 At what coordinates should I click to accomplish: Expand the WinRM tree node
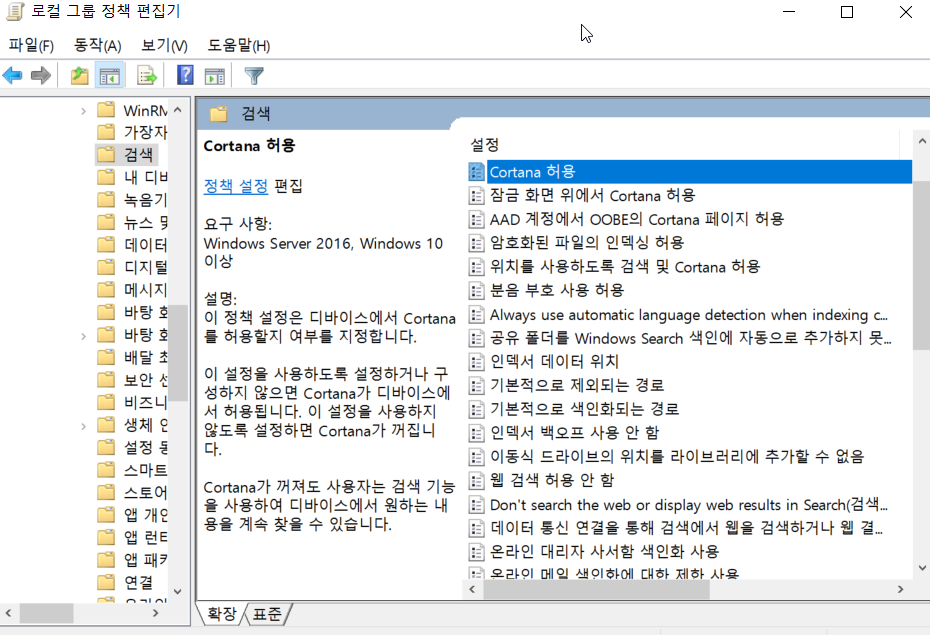(x=84, y=110)
